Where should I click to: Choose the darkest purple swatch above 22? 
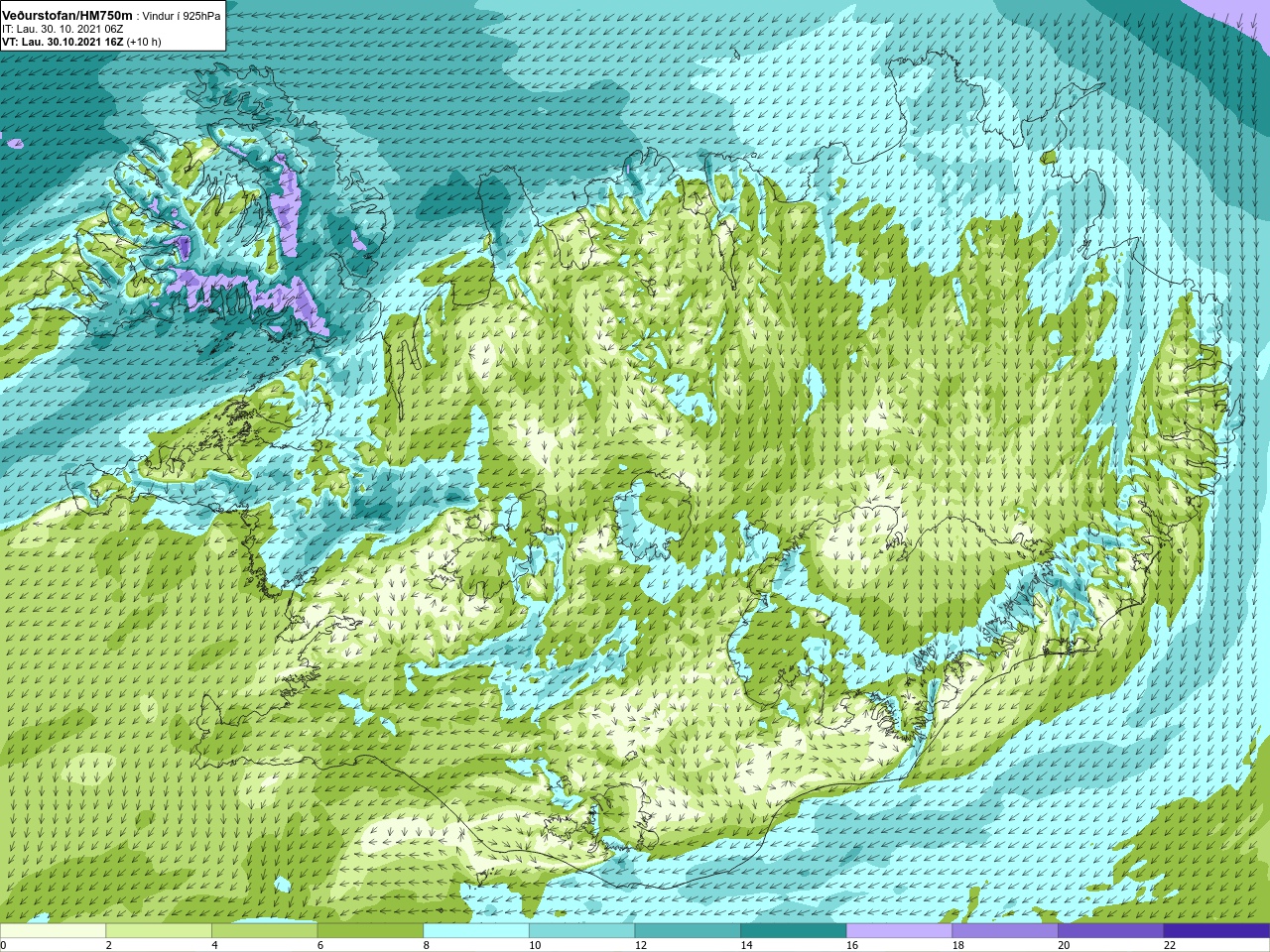point(1216,931)
